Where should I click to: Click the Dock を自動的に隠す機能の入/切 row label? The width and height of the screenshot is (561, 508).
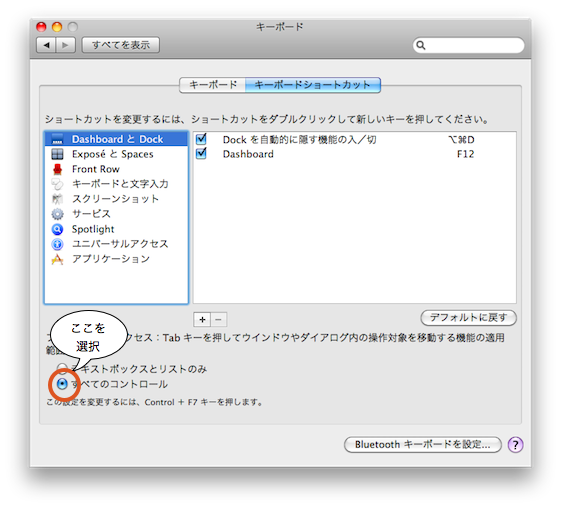[299, 140]
